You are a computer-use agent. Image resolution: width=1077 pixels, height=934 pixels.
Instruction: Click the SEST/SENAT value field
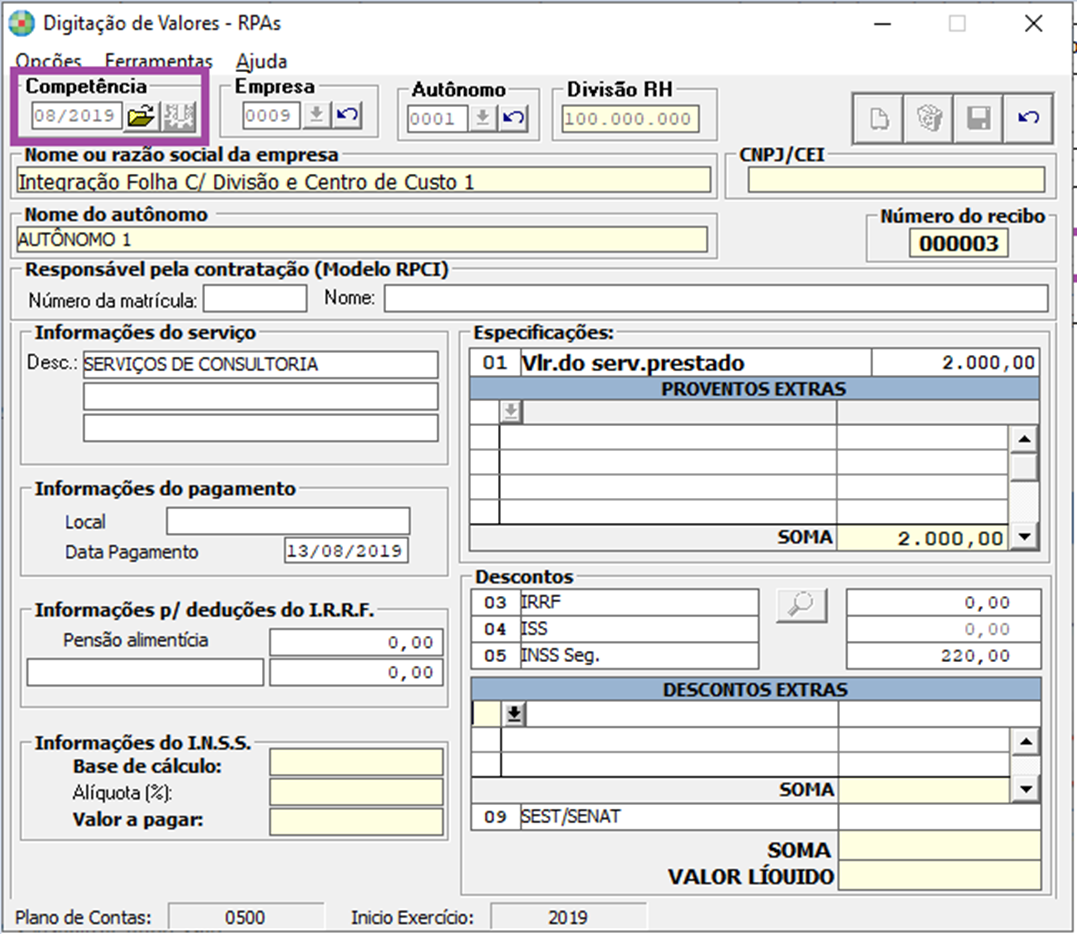tap(939, 817)
